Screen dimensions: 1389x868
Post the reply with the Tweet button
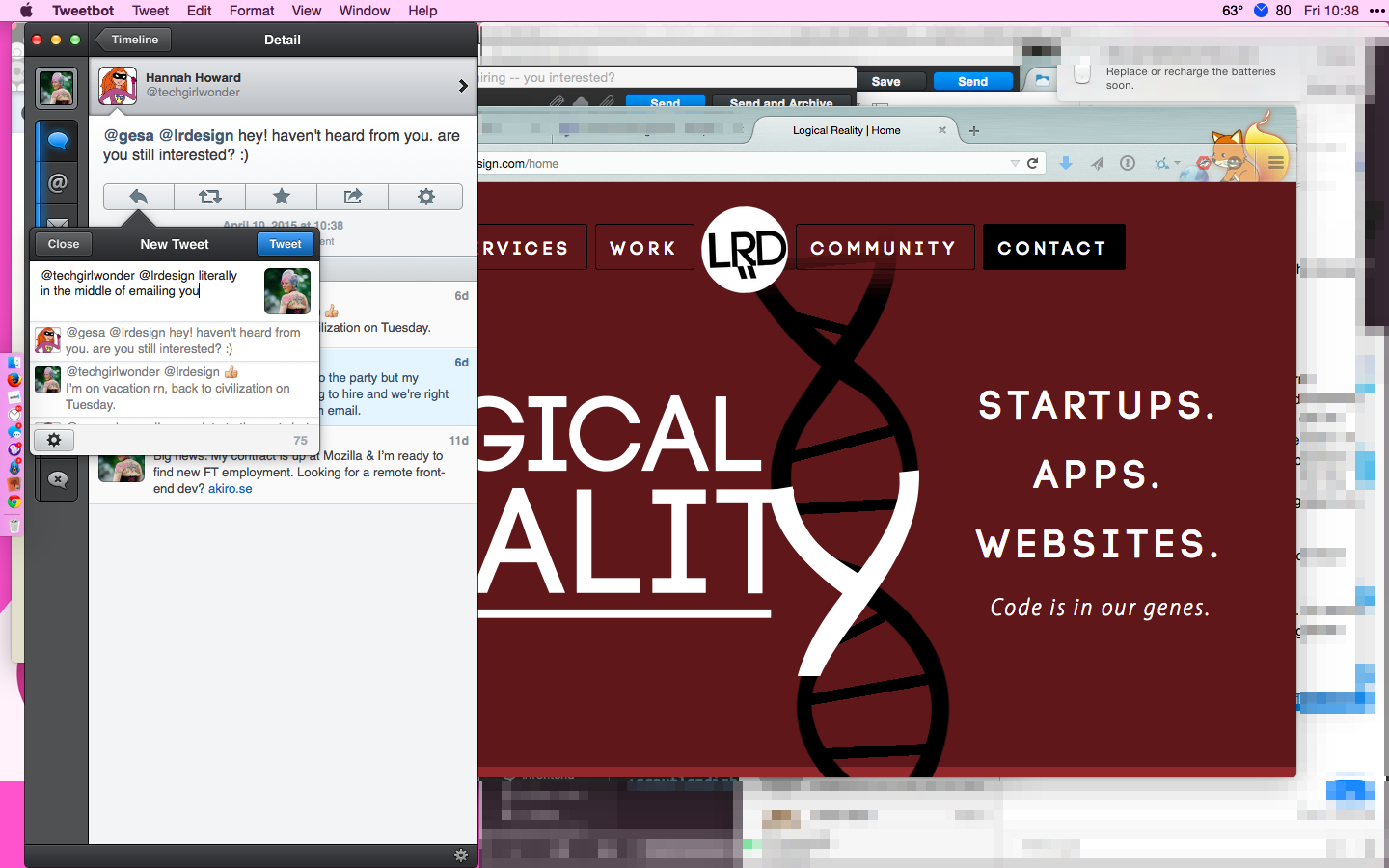coord(286,244)
